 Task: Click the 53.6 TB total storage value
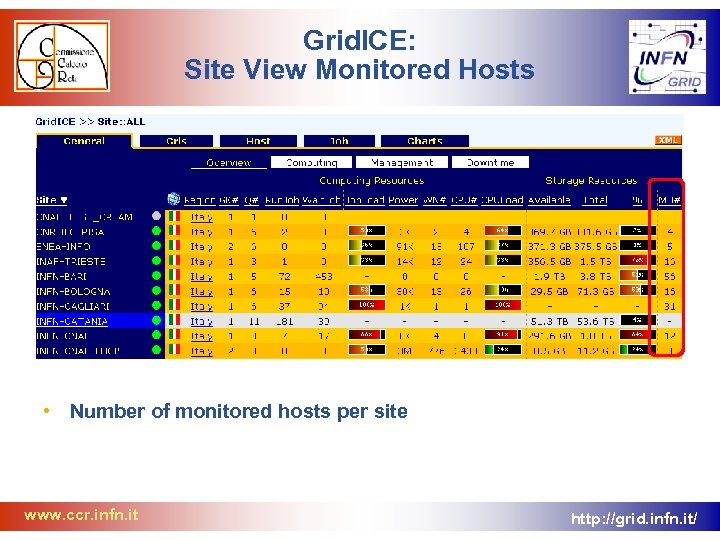coord(595,321)
